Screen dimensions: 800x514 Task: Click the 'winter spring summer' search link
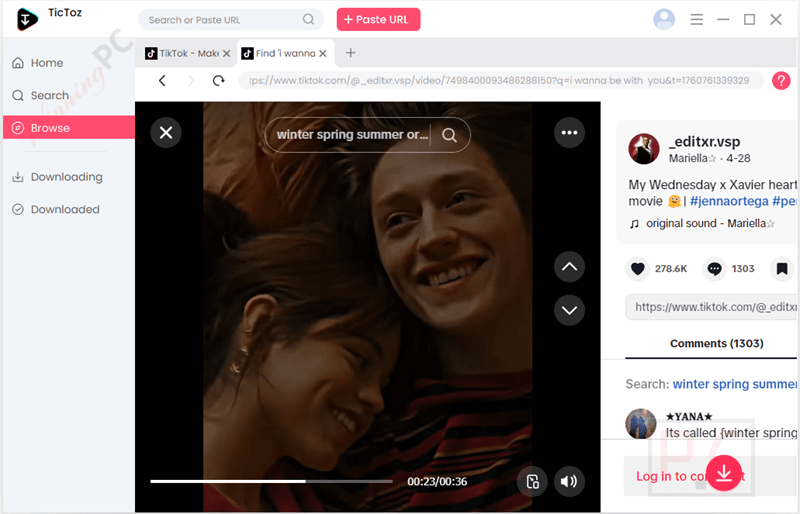click(x=735, y=384)
